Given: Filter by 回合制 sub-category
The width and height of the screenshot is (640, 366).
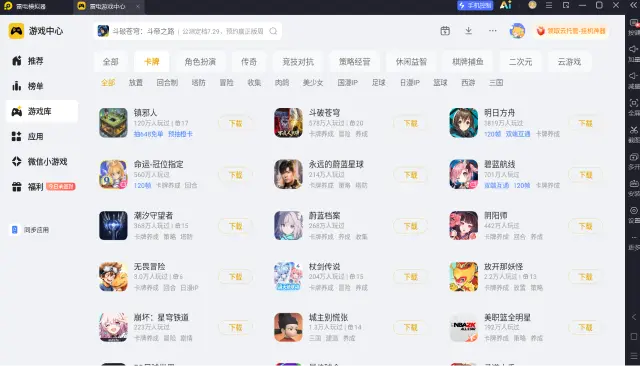Looking at the screenshot, I should 167,83.
